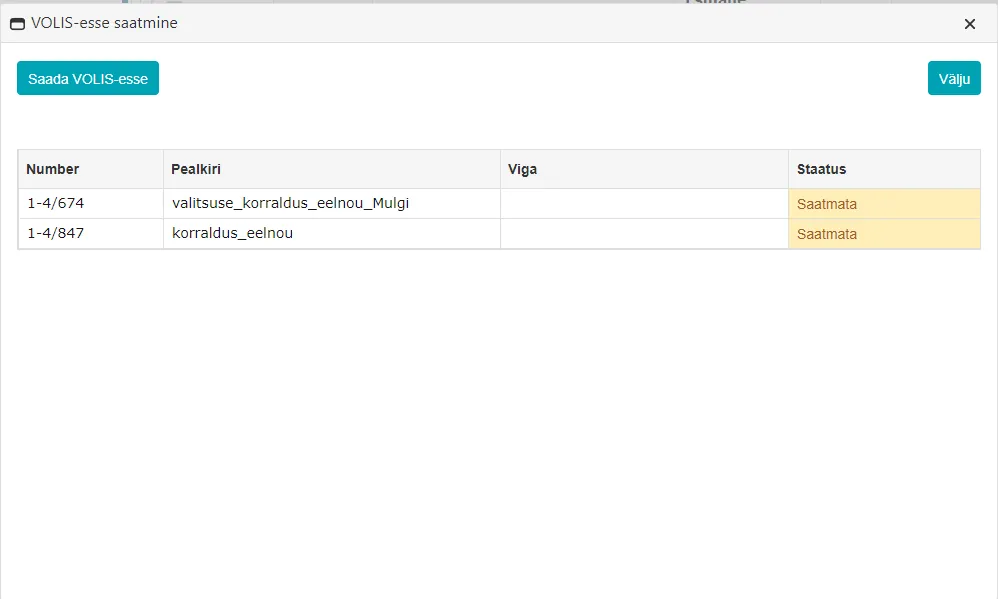Click empty Viga cell for 1-4/674

[644, 204]
